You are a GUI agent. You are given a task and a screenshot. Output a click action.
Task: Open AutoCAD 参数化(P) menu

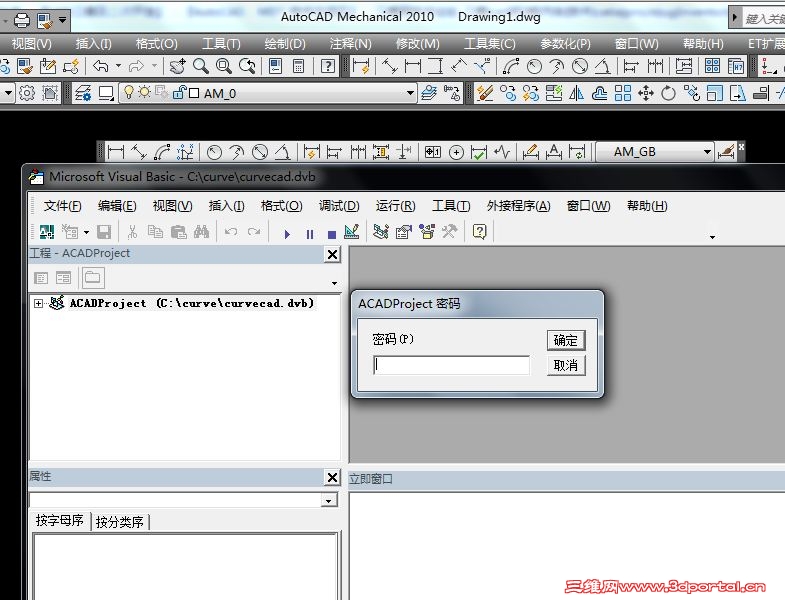click(x=565, y=44)
